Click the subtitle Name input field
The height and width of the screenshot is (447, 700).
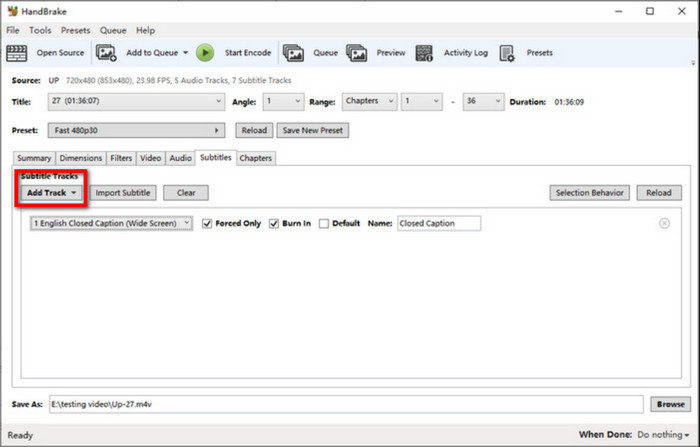[x=439, y=223]
